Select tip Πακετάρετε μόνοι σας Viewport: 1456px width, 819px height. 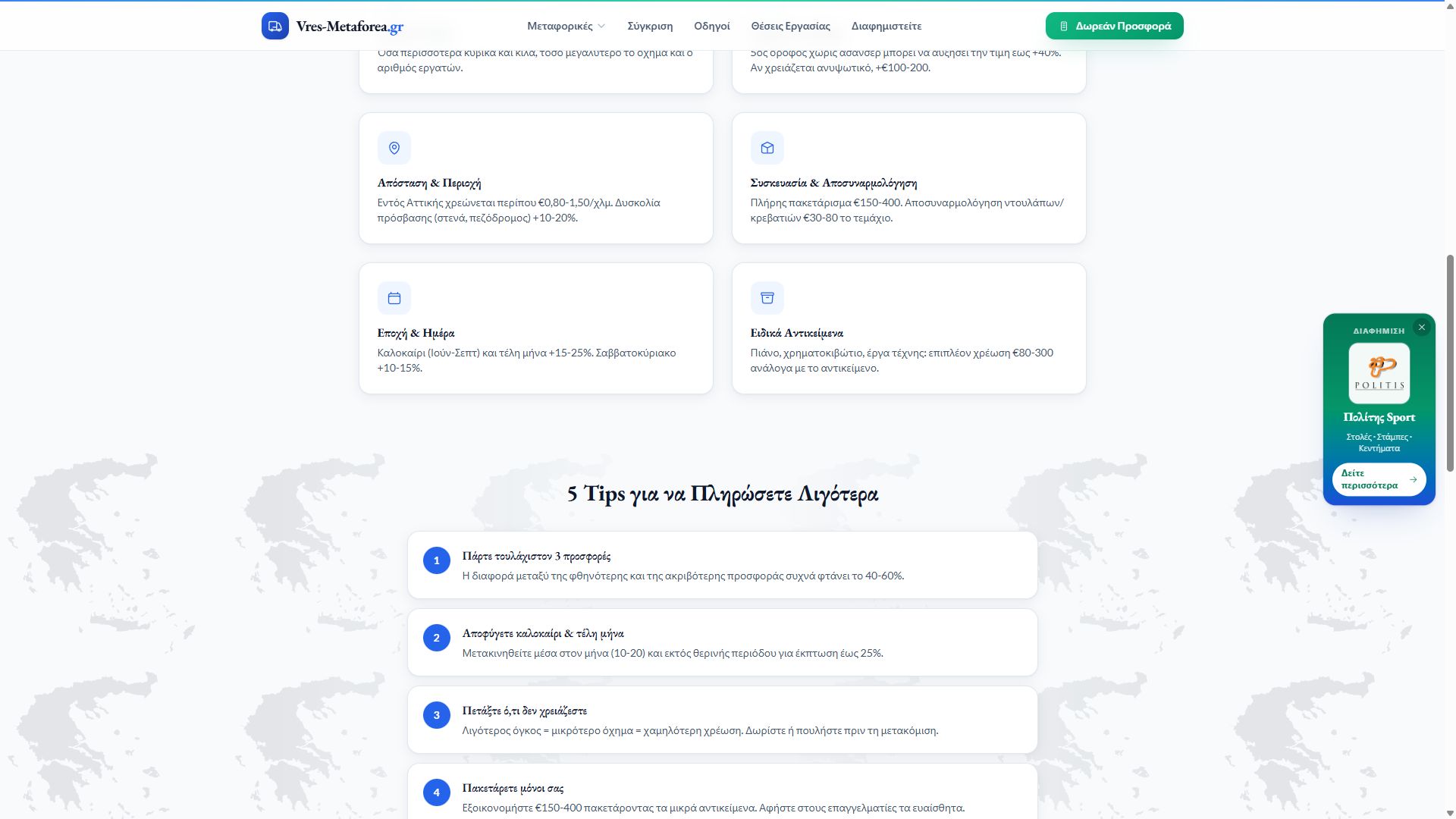(x=513, y=788)
